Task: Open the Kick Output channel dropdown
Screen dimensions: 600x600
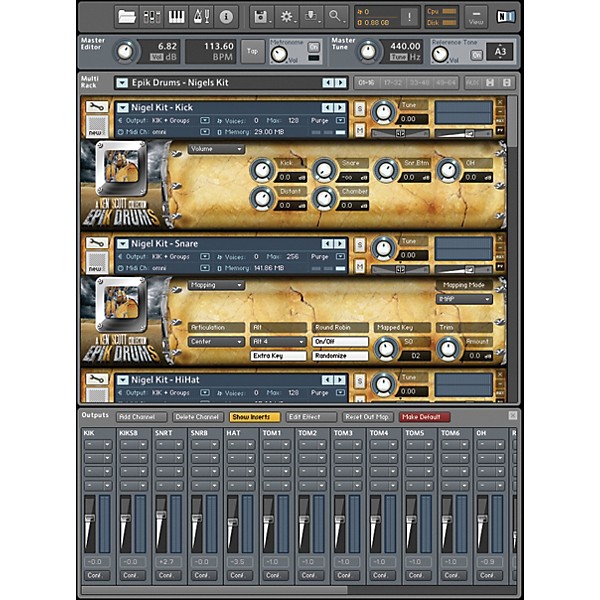Action: (x=205, y=121)
